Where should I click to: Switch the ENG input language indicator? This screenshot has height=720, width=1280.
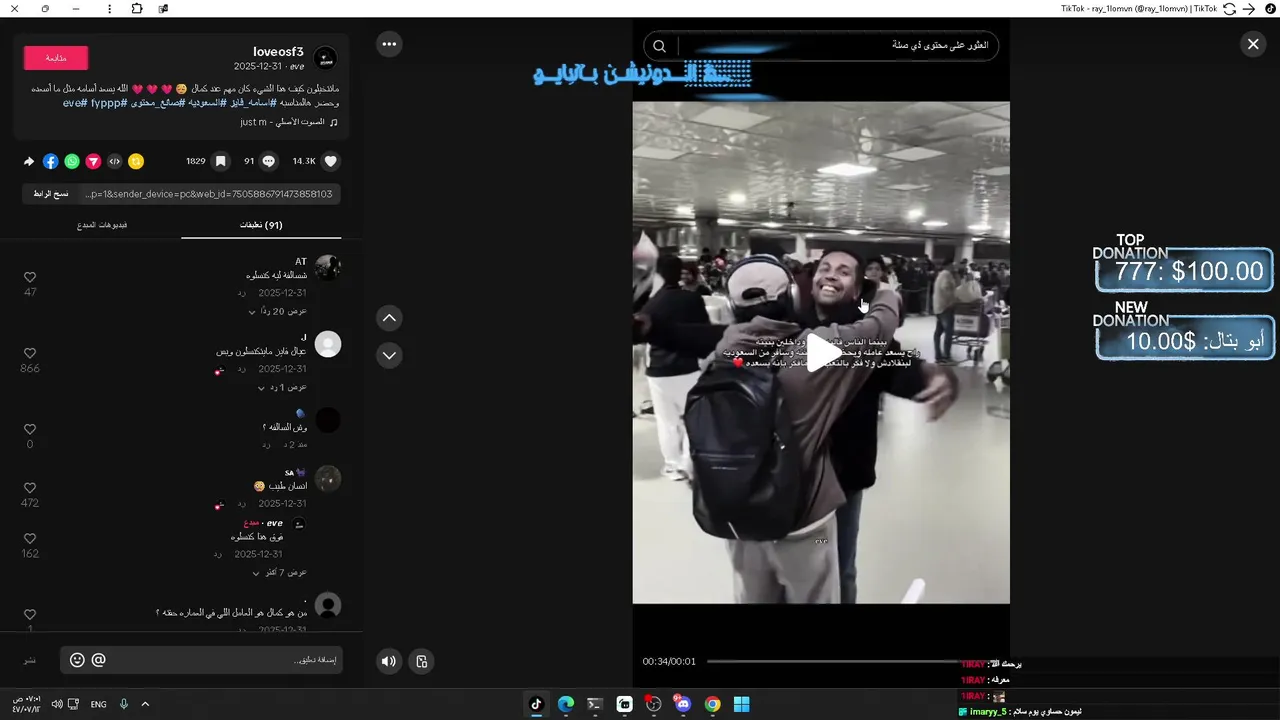(x=98, y=704)
